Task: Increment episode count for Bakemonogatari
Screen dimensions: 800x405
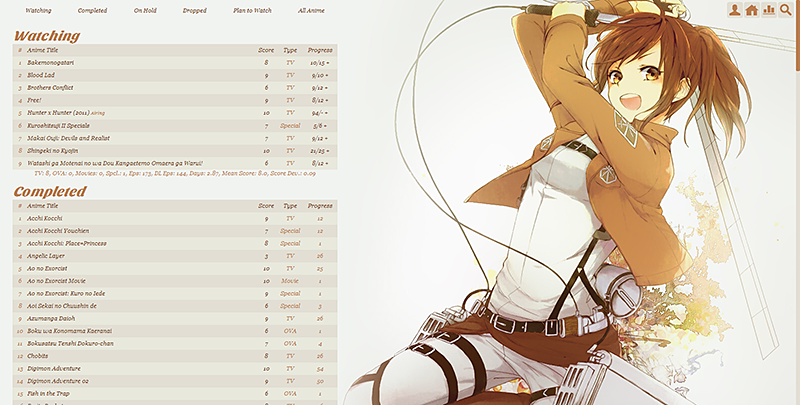Action: (327, 62)
